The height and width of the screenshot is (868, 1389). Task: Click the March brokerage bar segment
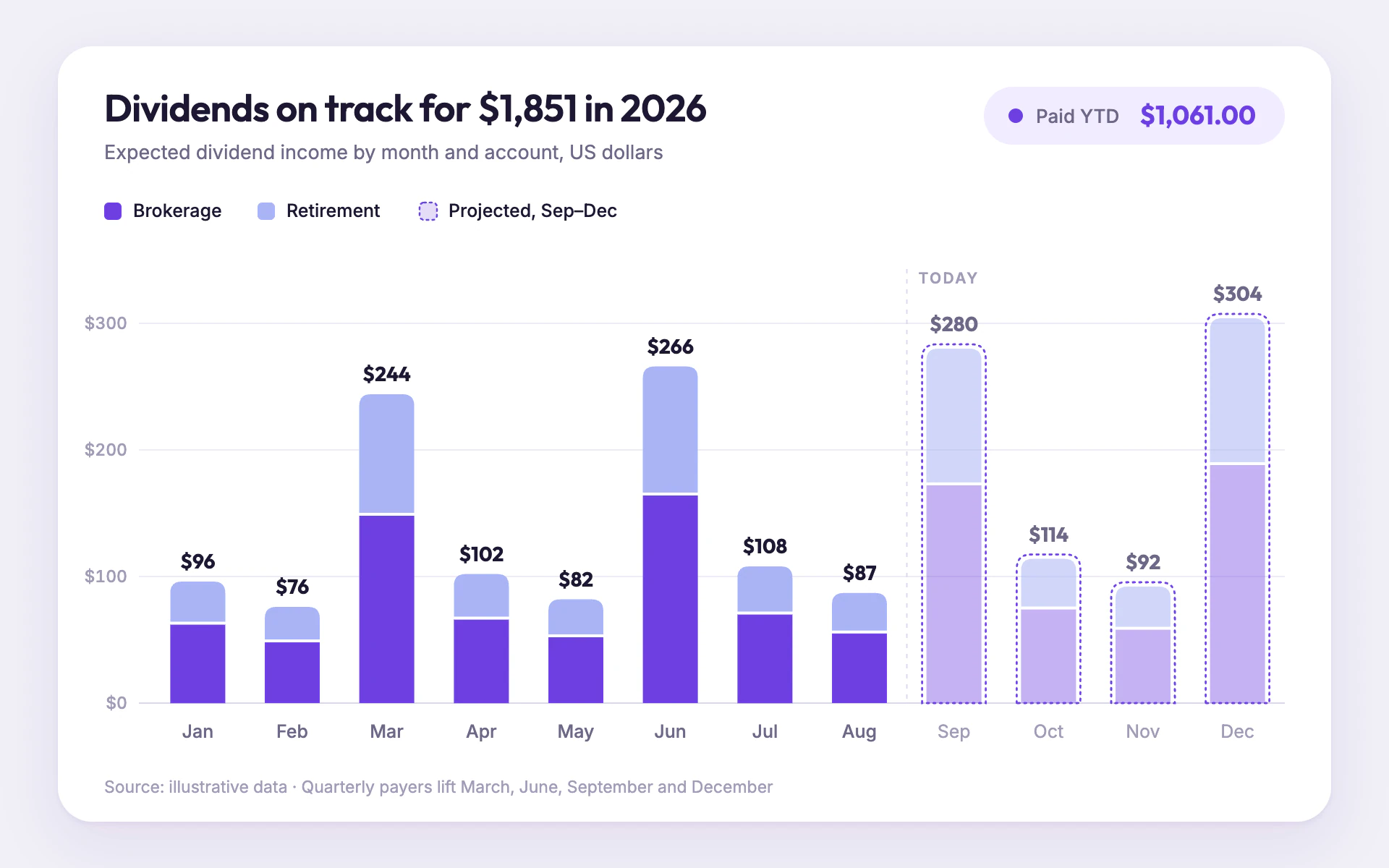tap(387, 609)
